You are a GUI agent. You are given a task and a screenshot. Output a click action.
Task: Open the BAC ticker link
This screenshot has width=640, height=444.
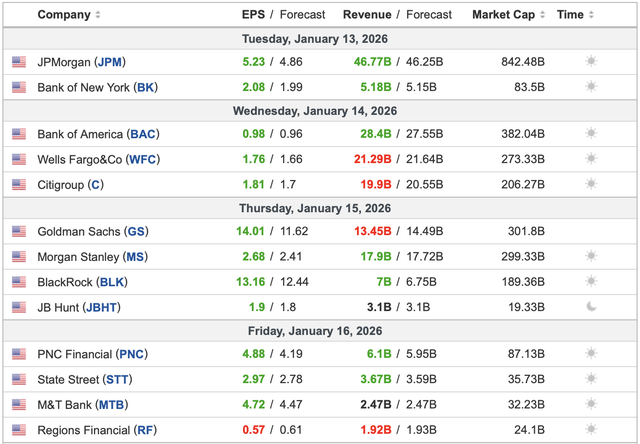tap(143, 134)
